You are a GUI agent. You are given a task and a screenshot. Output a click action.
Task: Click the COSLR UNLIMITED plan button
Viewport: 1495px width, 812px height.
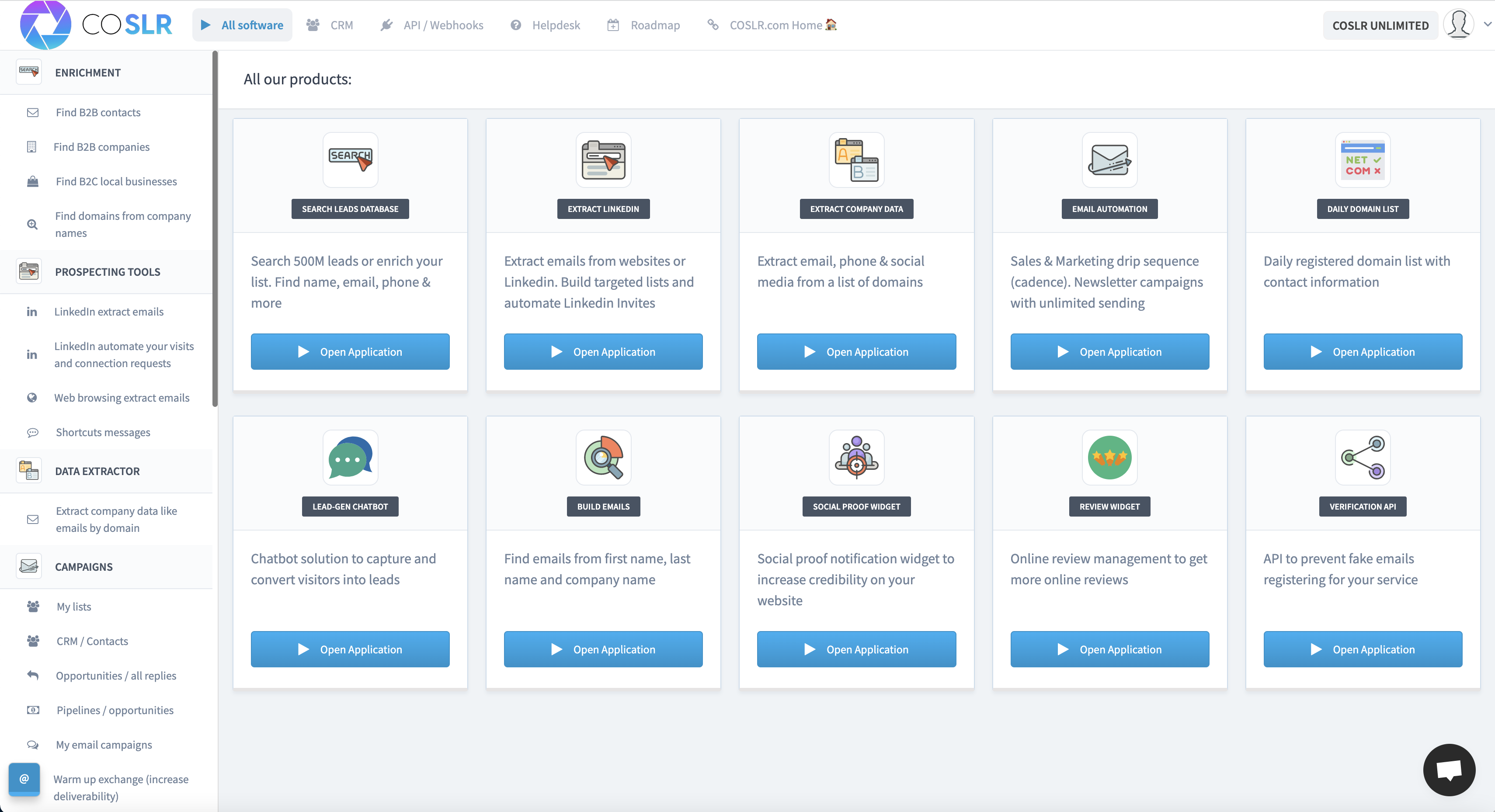coord(1380,25)
